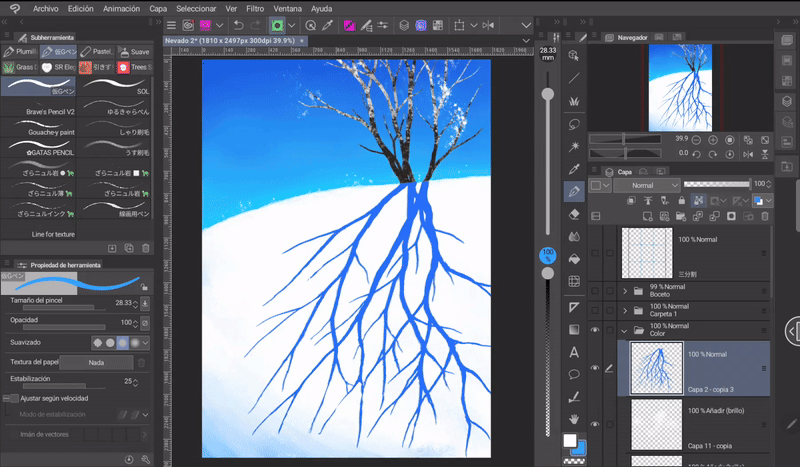The width and height of the screenshot is (800, 467).
Task: Select the Fill bucket tool
Action: [x=574, y=259]
